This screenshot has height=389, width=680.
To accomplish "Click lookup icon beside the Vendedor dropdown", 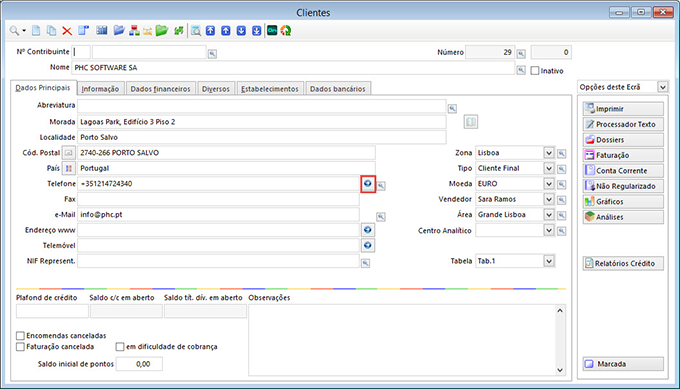I will (x=562, y=200).
